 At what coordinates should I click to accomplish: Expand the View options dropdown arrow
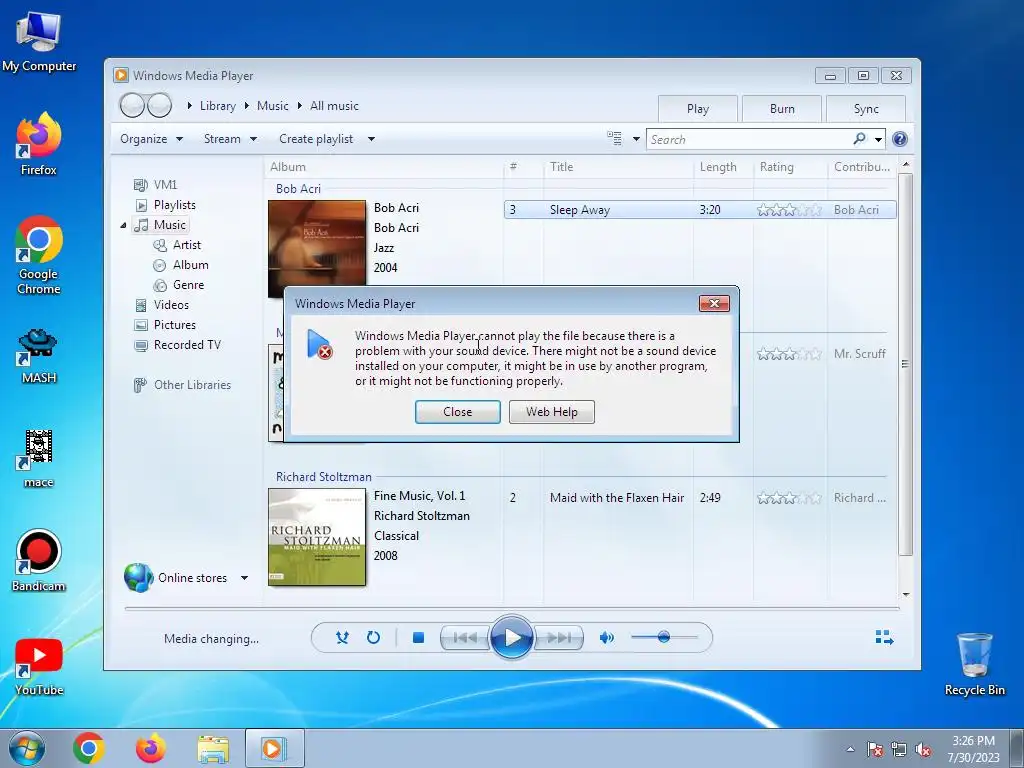[x=636, y=139]
